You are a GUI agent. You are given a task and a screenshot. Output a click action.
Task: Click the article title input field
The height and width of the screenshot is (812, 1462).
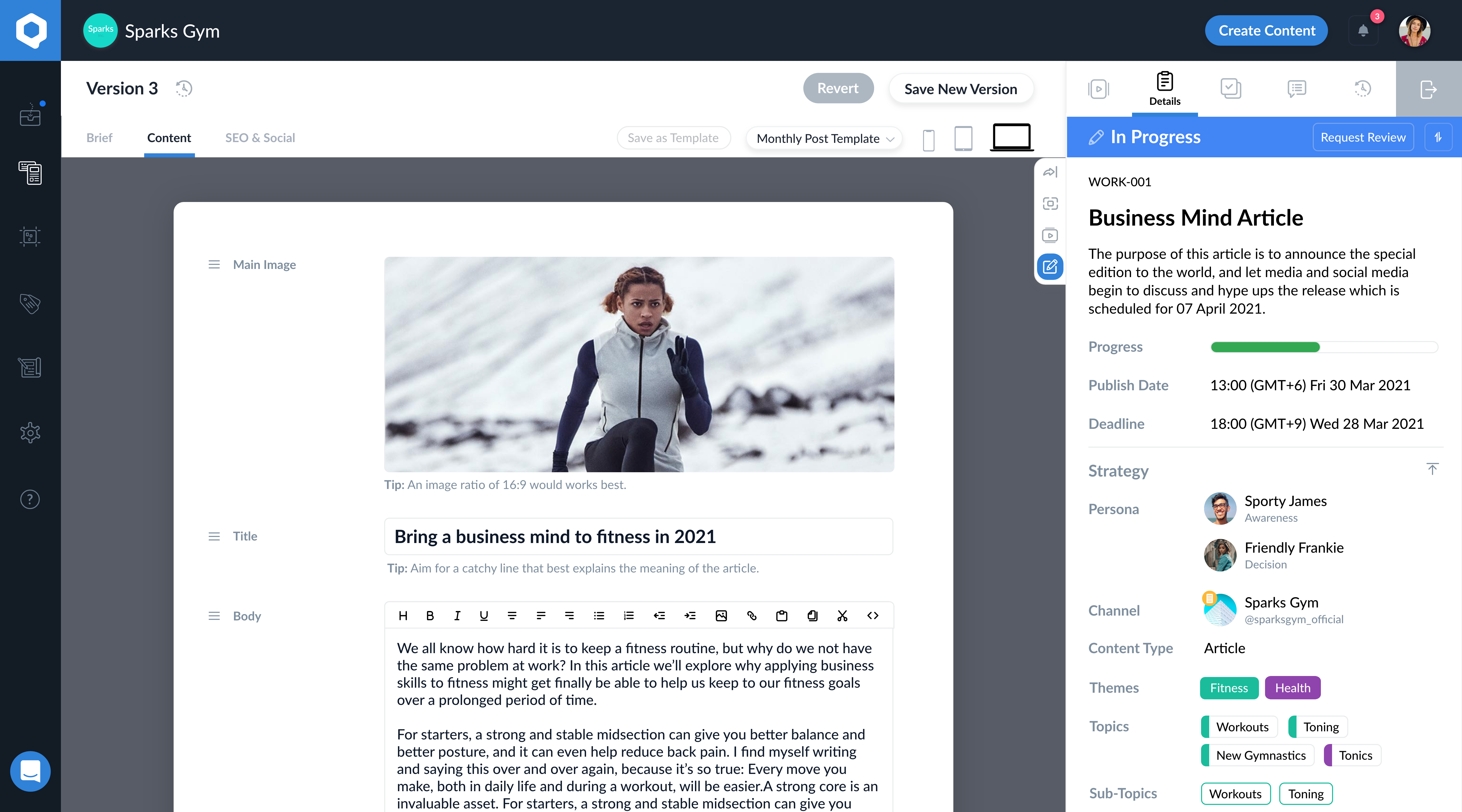639,536
